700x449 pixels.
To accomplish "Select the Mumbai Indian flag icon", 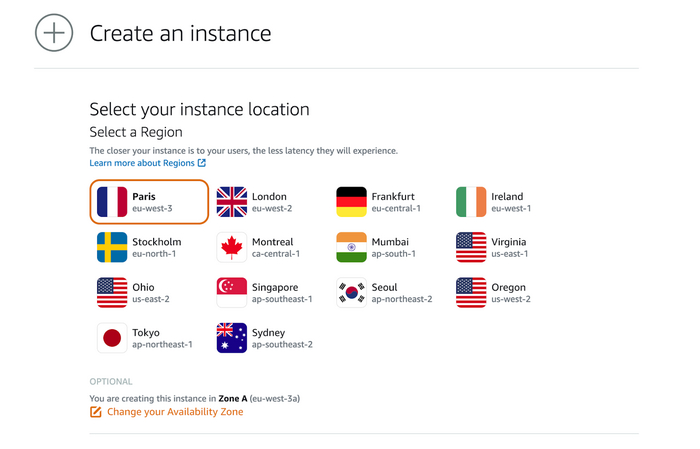I will [x=352, y=247].
